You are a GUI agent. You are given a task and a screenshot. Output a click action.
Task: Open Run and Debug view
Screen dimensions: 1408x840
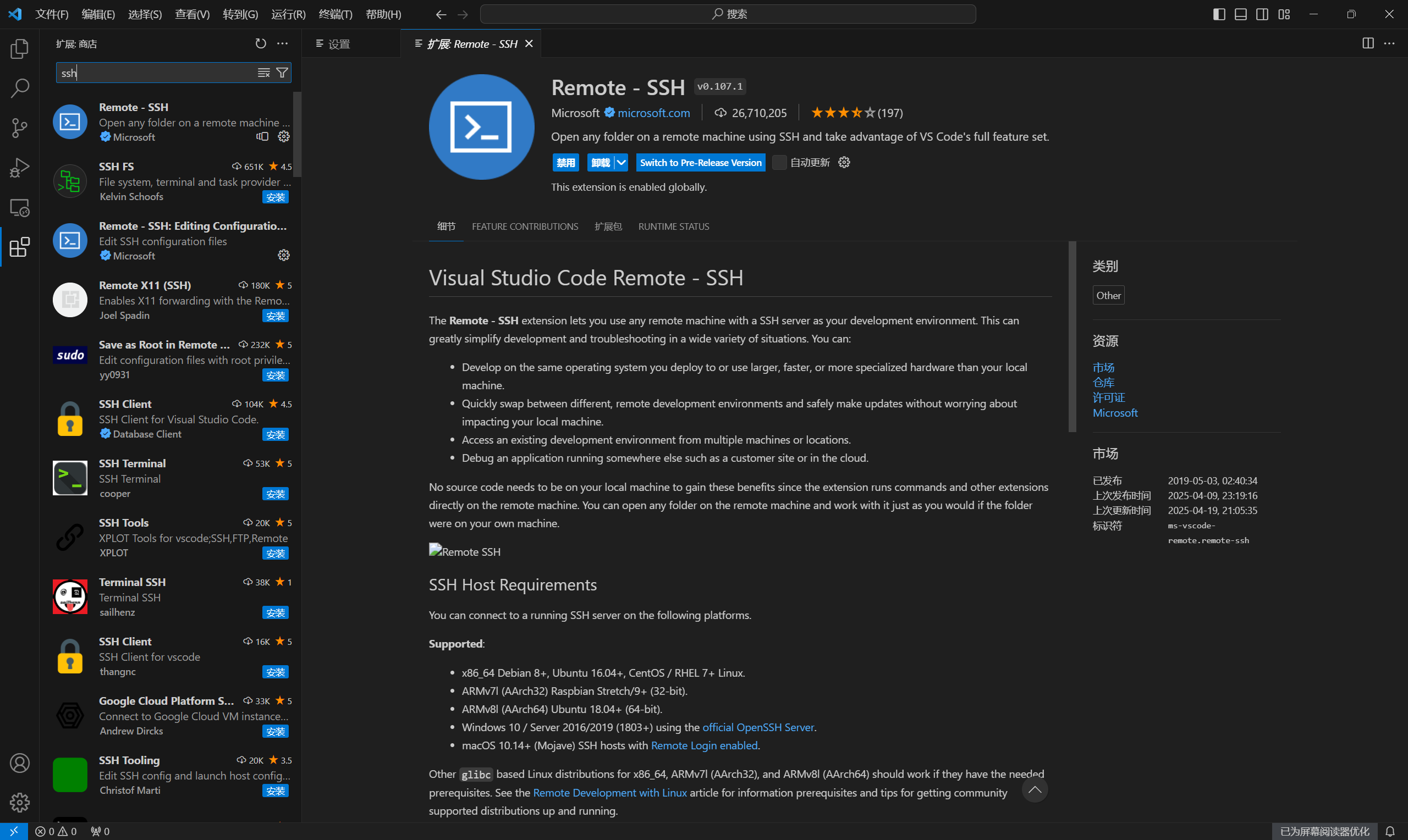click(x=20, y=168)
